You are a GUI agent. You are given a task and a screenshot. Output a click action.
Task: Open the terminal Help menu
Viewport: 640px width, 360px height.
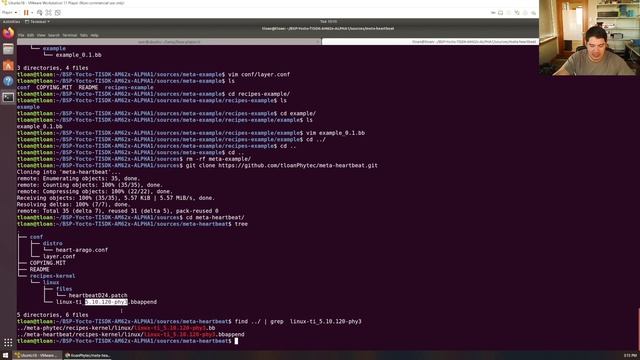(x=95, y=36)
